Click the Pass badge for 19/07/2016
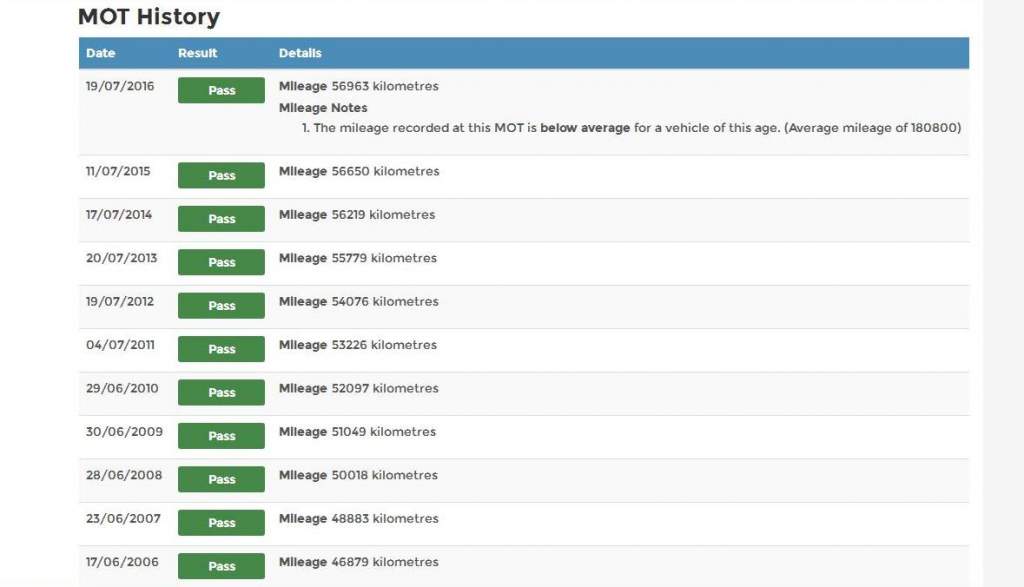Viewport: 1024px width, 587px height. pos(221,90)
